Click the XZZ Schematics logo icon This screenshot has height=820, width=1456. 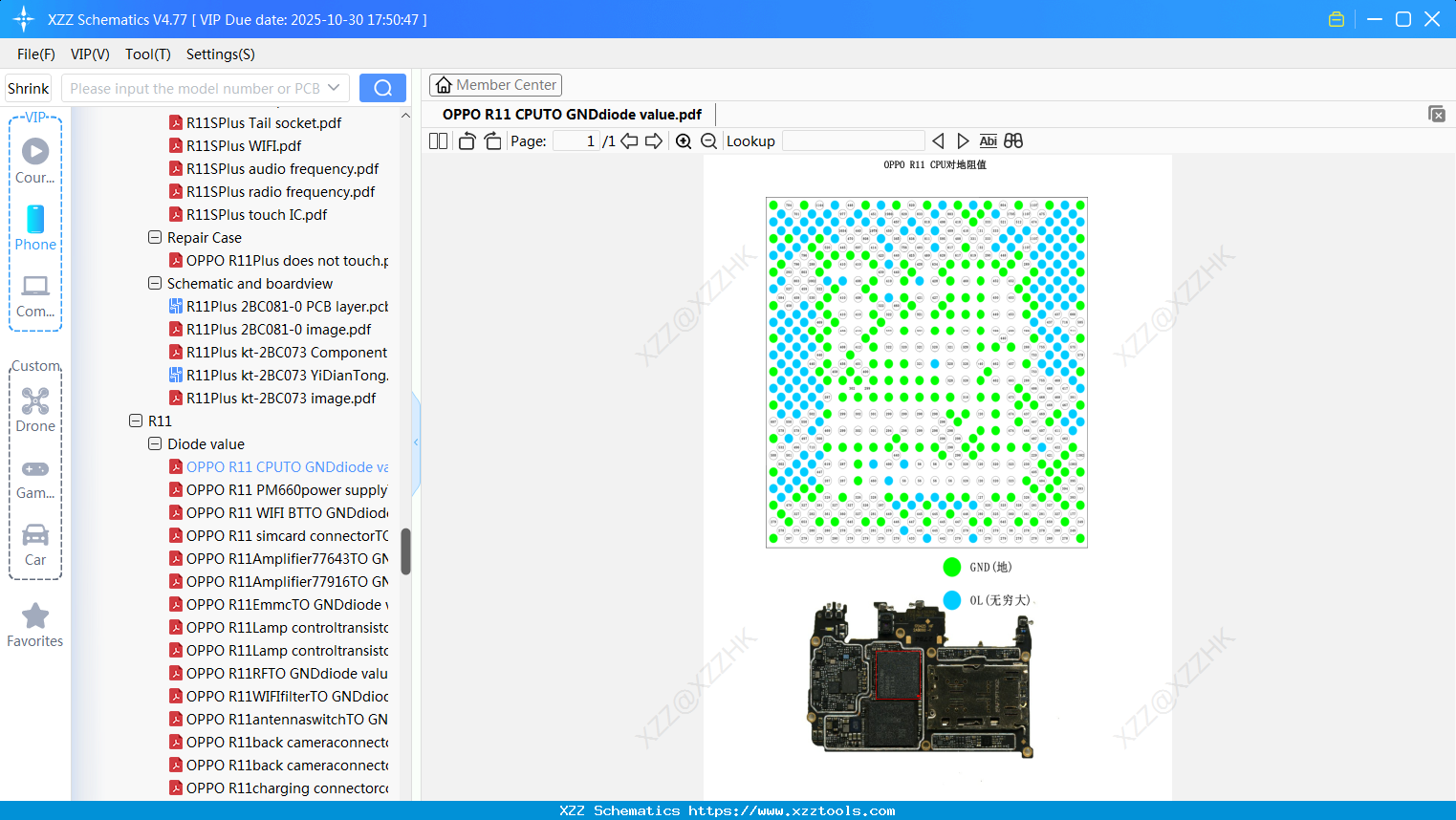coord(24,19)
